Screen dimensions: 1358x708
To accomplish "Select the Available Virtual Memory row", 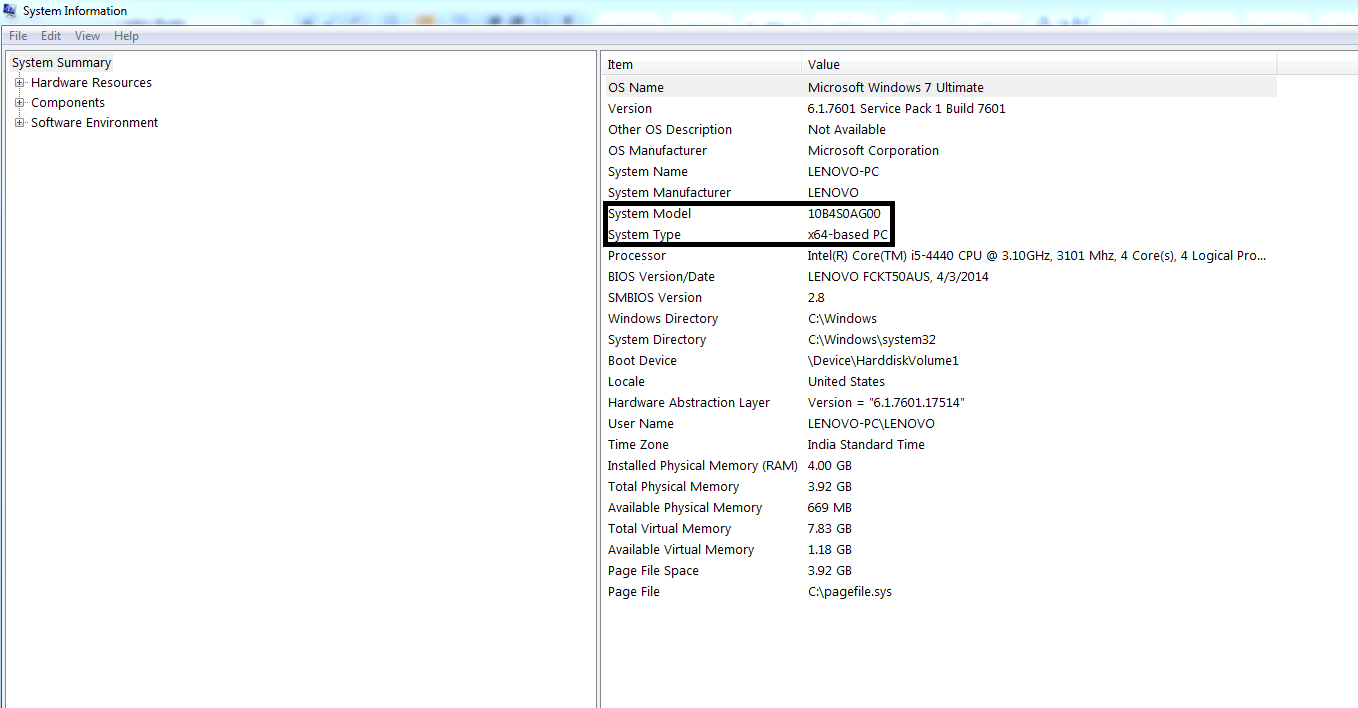I will [940, 550].
